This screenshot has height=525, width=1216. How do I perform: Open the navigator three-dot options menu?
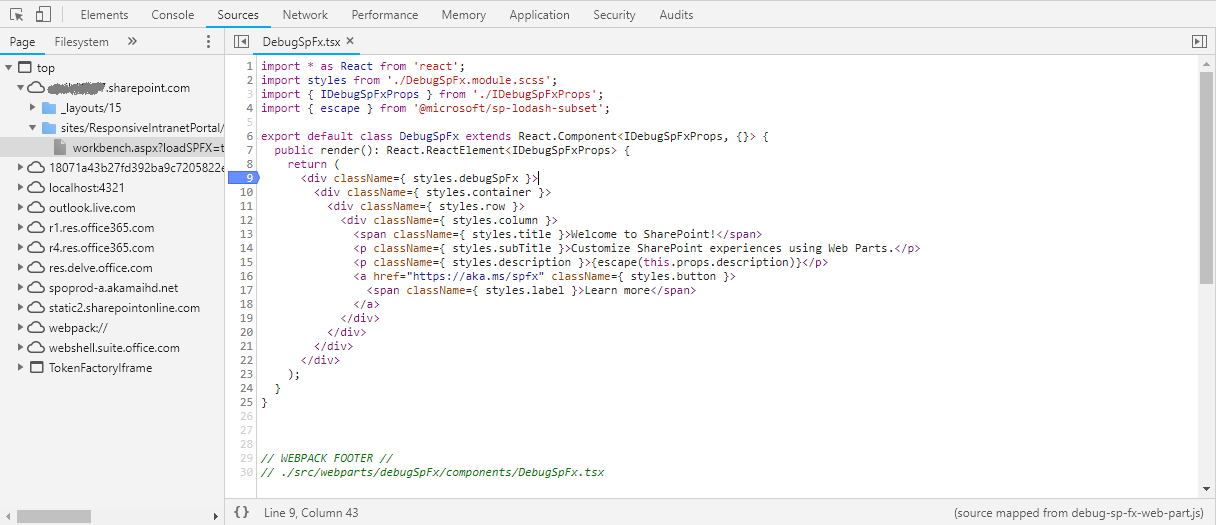coord(208,42)
